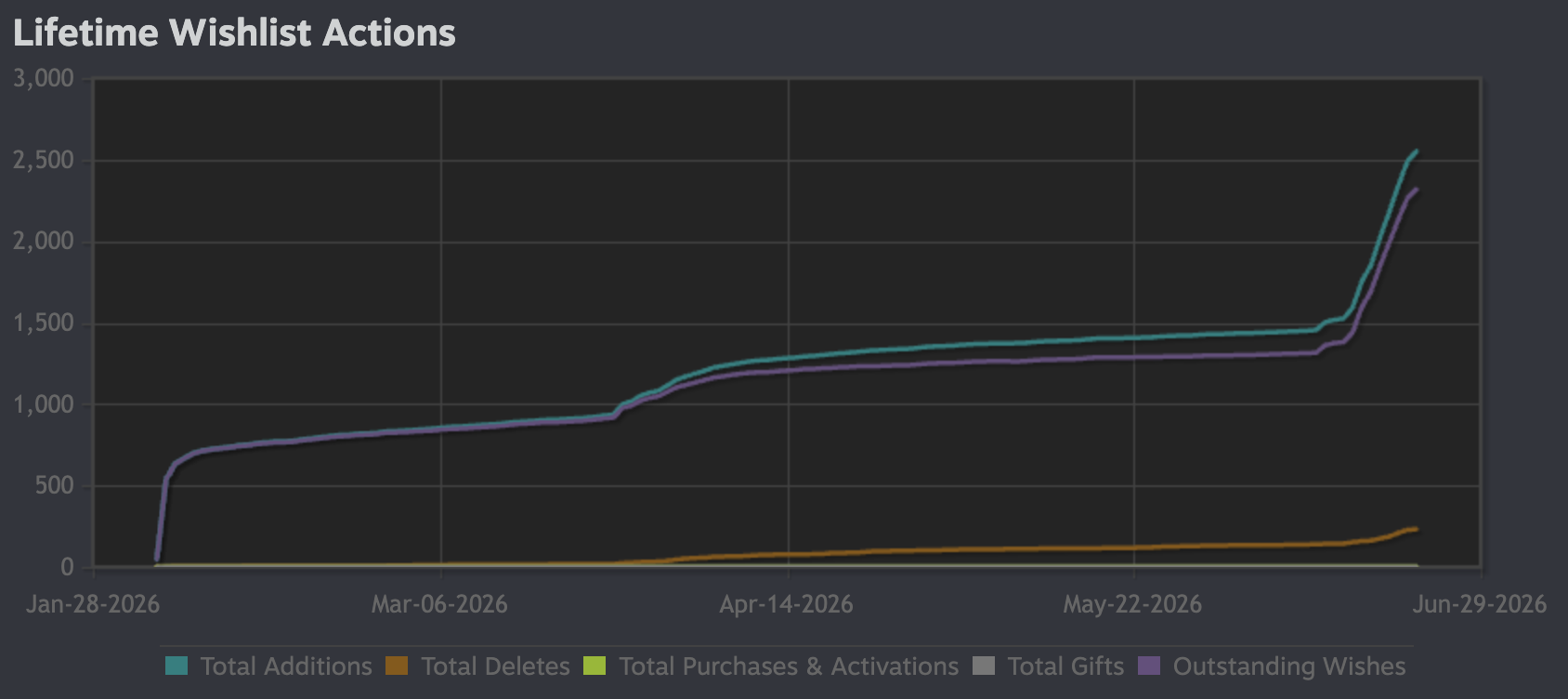The width and height of the screenshot is (1568, 699).
Task: Toggle the Total Gifts legend label
Action: coord(1065,666)
